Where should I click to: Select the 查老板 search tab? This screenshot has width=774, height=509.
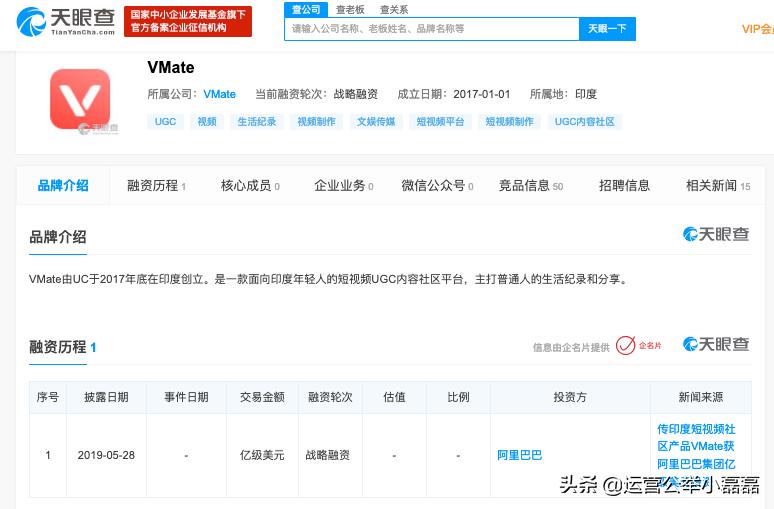pyautogui.click(x=350, y=9)
